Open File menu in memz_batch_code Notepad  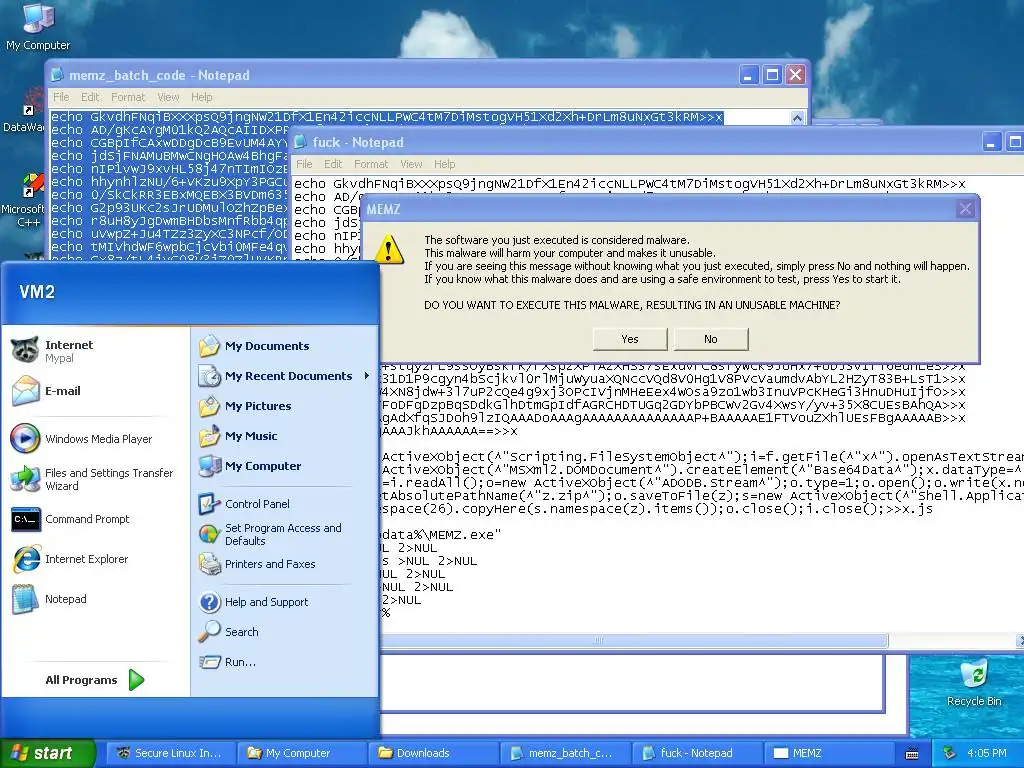point(61,97)
